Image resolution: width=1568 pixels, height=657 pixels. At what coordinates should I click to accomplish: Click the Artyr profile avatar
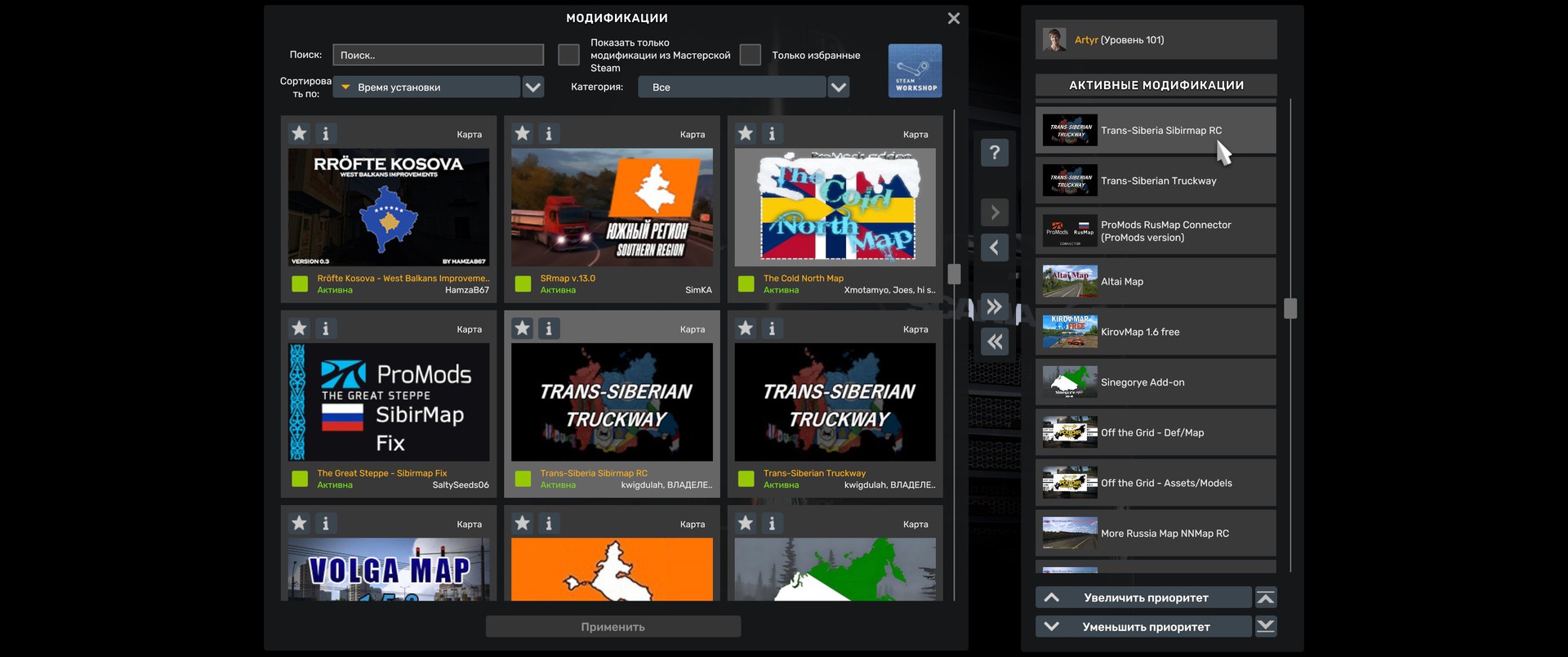pyautogui.click(x=1054, y=39)
